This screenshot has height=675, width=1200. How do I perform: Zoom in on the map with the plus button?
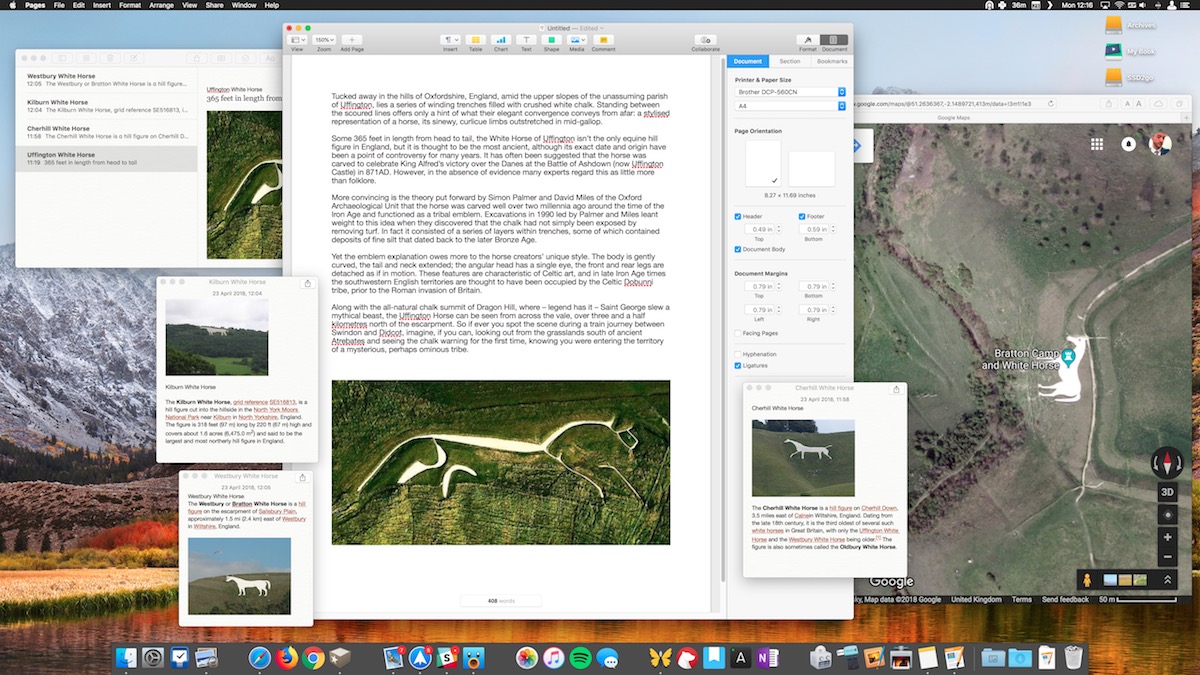pos(1166,537)
